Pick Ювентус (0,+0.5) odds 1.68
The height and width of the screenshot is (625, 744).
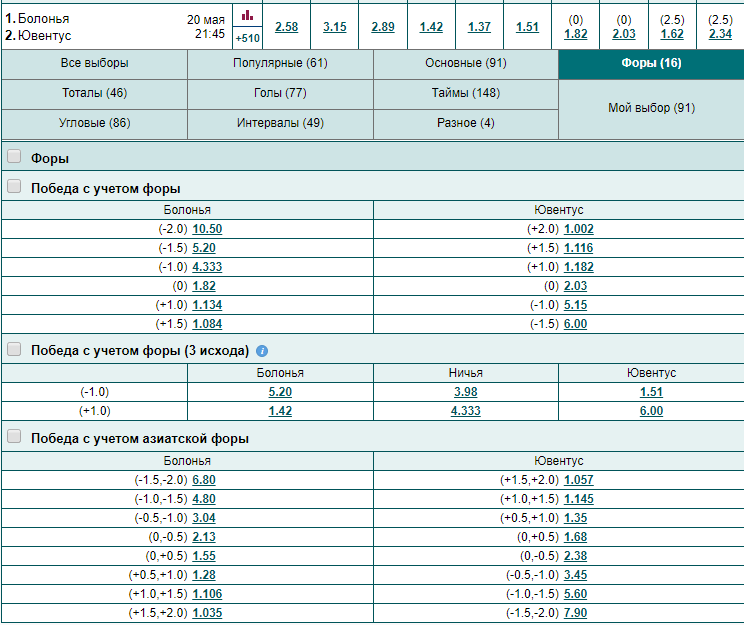click(x=575, y=537)
